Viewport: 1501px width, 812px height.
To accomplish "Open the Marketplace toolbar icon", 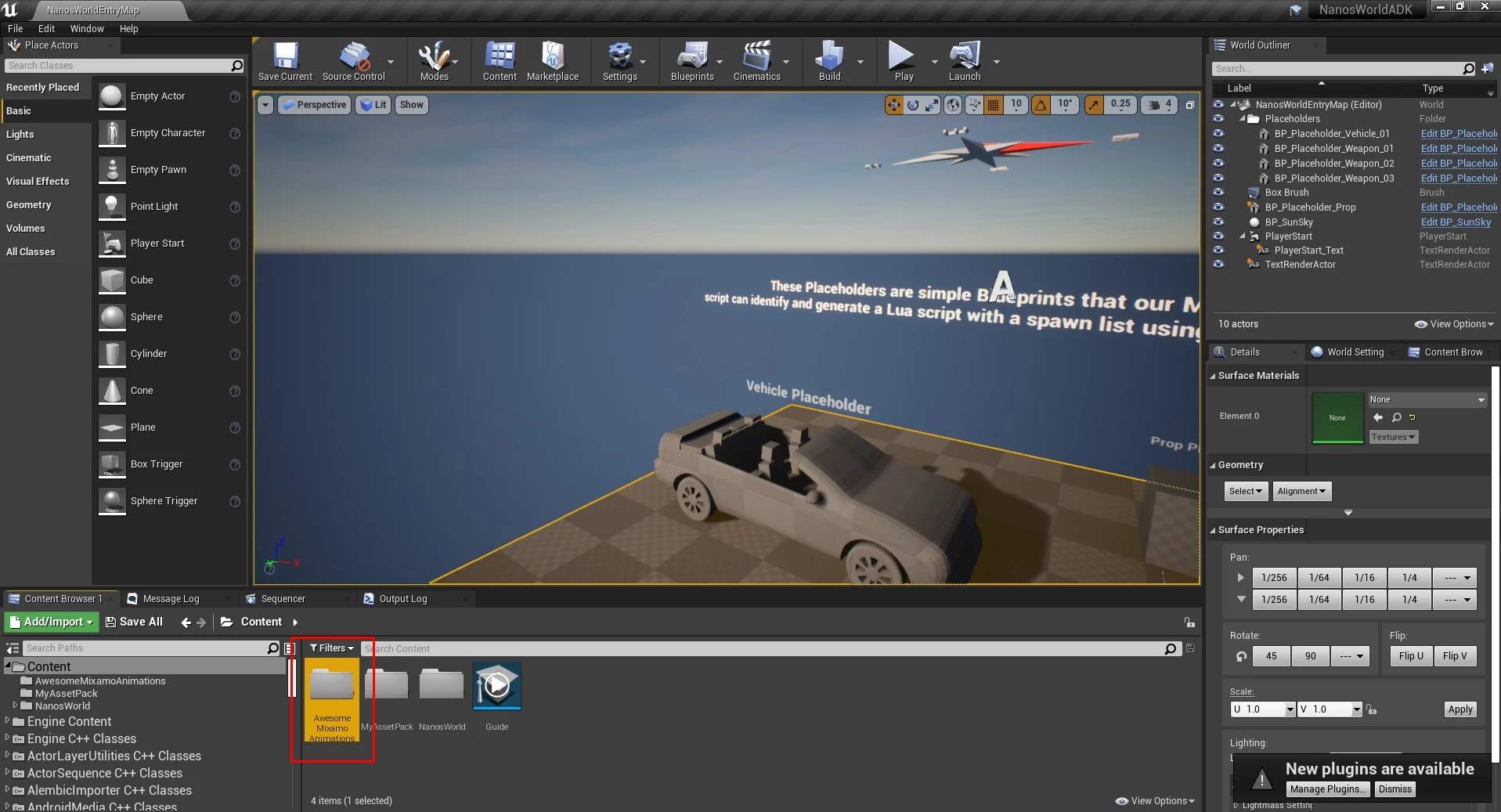I will (x=553, y=61).
